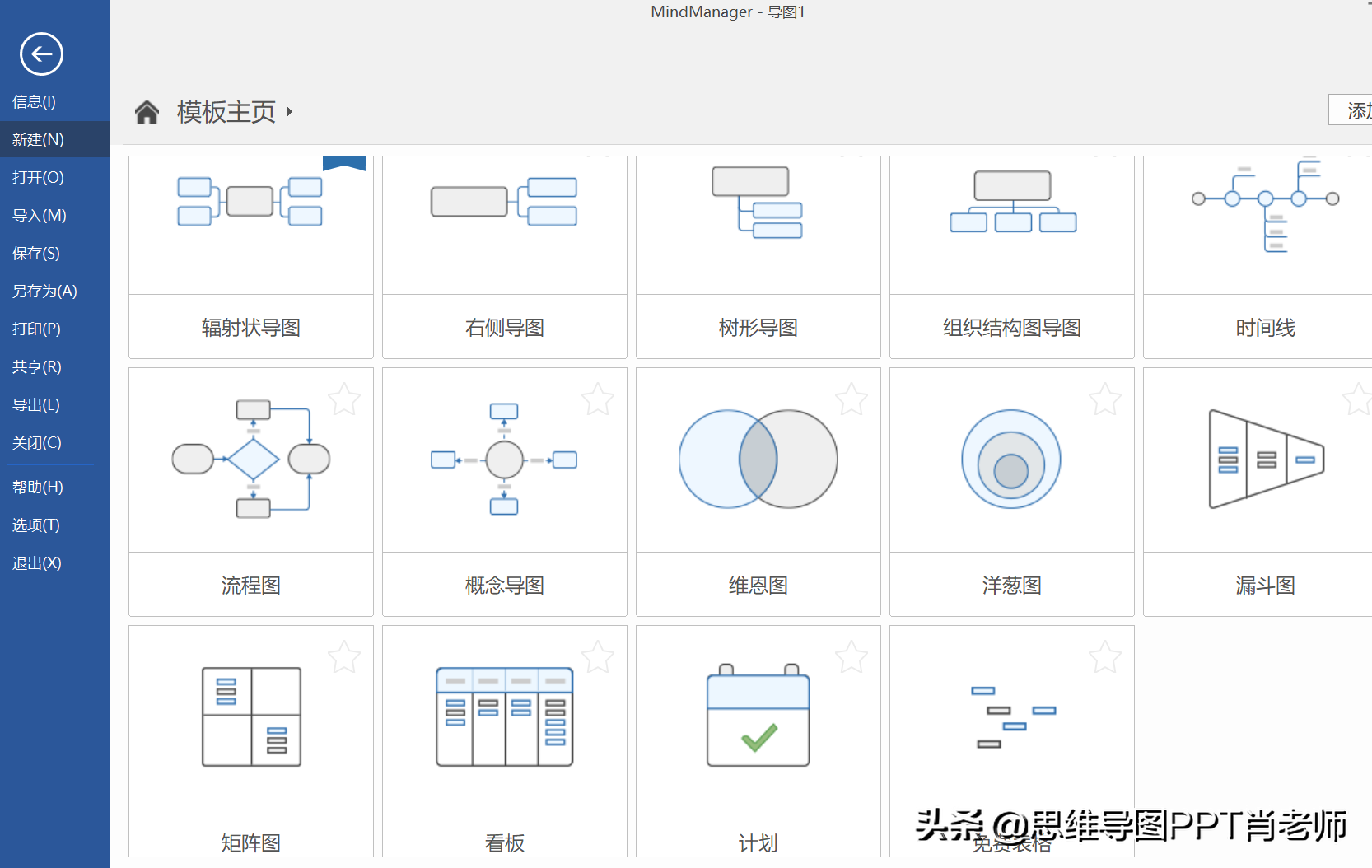
Task: Choose the concept map template icon
Action: pyautogui.click(x=504, y=459)
